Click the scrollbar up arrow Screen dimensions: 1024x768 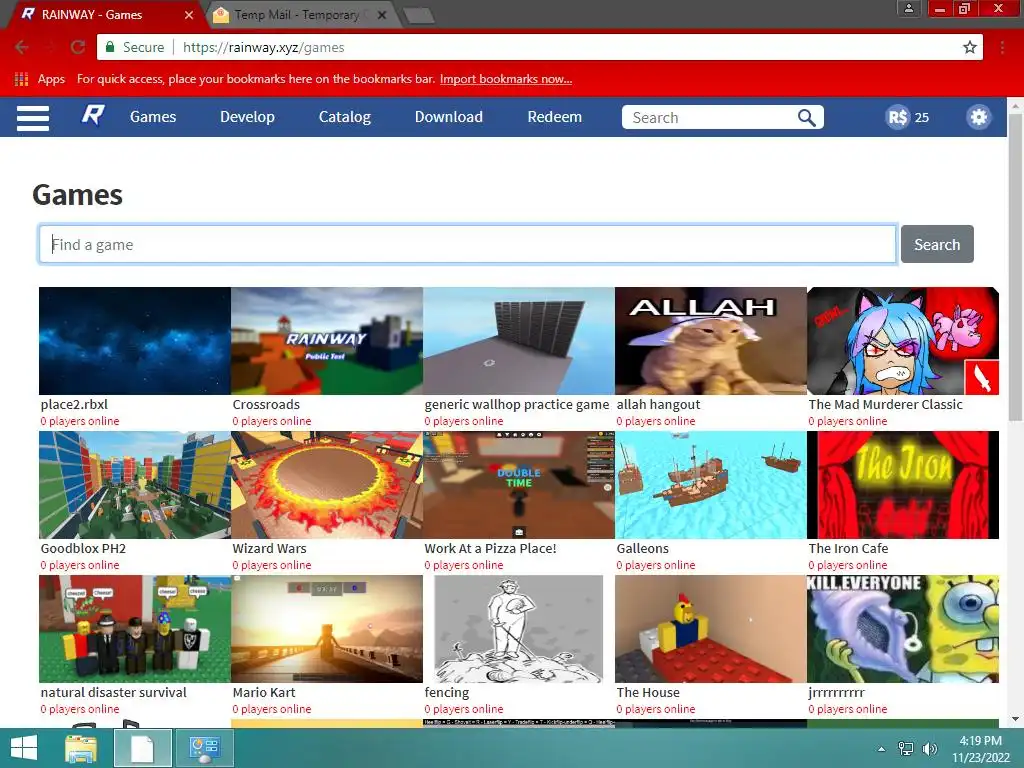(x=1016, y=104)
